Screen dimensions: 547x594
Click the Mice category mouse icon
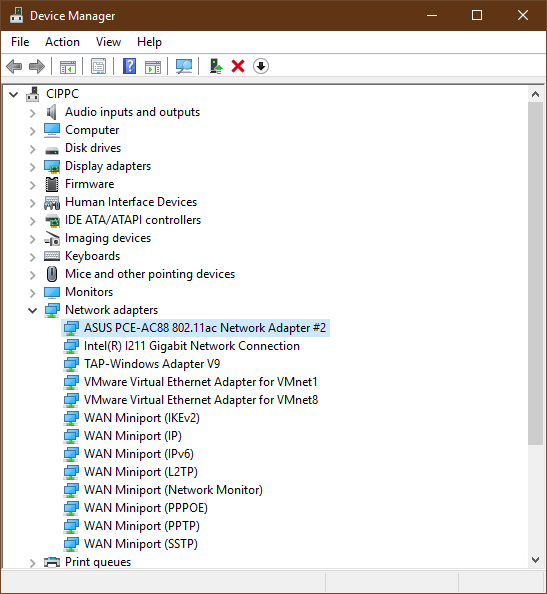tap(52, 274)
